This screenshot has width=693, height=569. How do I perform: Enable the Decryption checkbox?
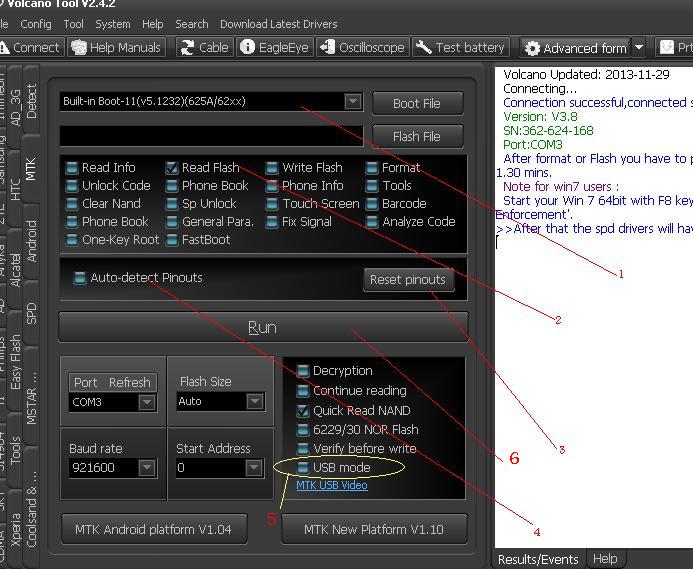303,371
